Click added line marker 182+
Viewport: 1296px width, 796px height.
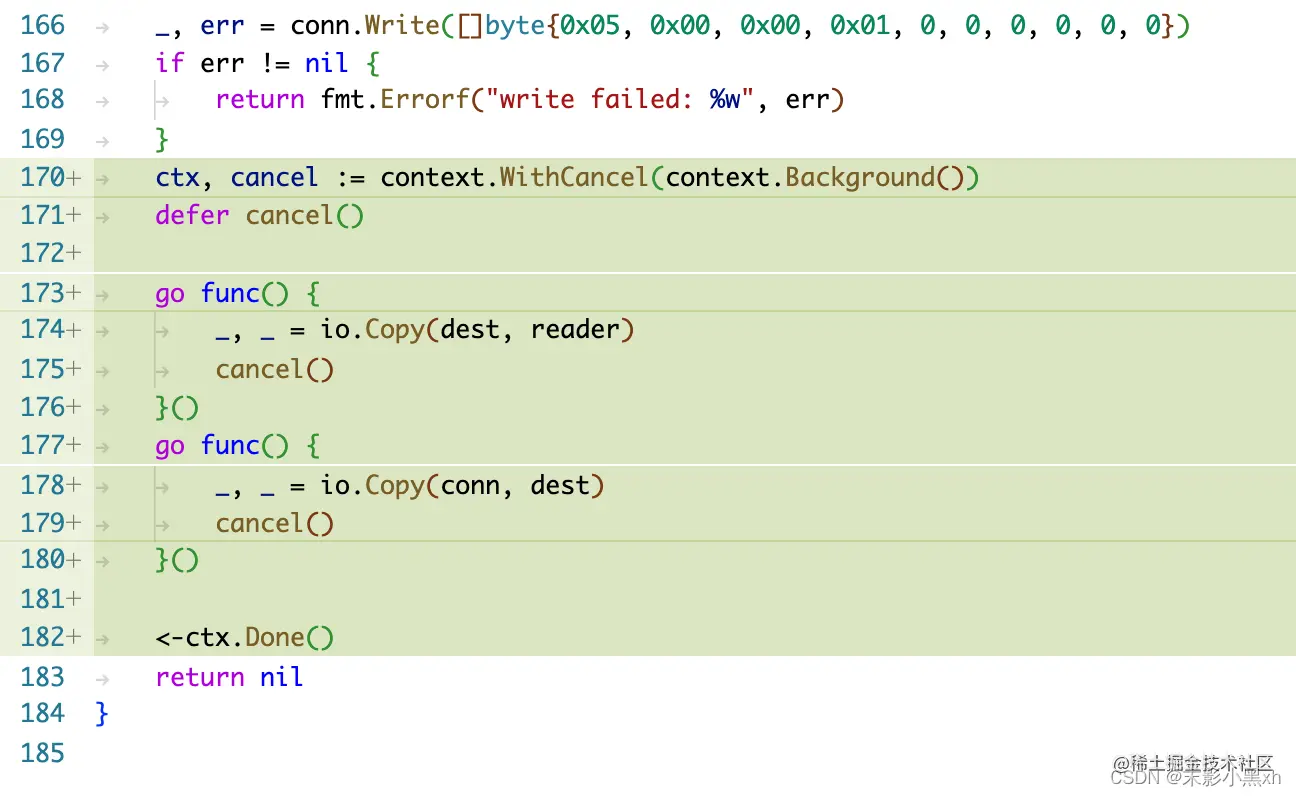coord(50,637)
